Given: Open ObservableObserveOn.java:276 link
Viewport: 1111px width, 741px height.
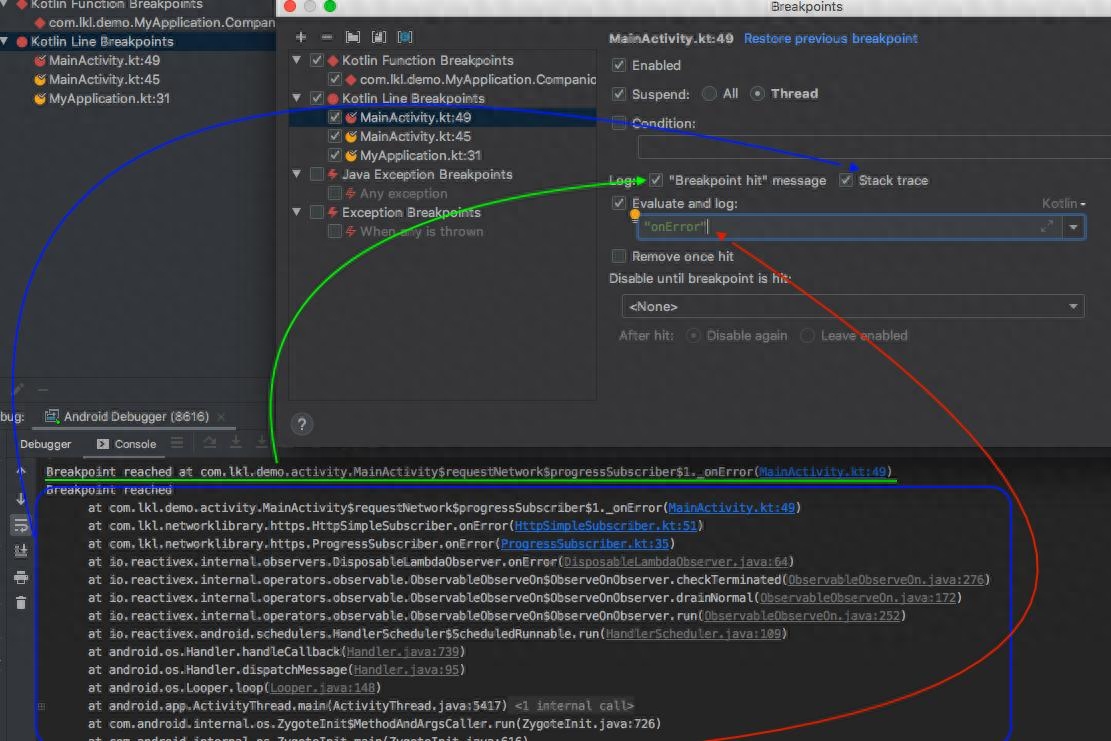Looking at the screenshot, I should click(x=886, y=579).
